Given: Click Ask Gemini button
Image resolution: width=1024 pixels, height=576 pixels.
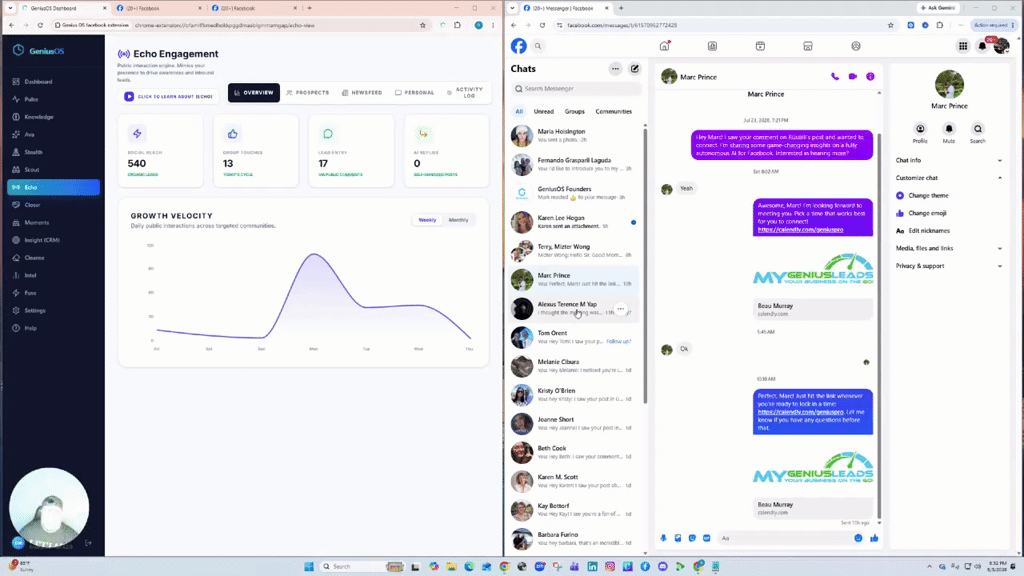Looking at the screenshot, I should coord(938,8).
